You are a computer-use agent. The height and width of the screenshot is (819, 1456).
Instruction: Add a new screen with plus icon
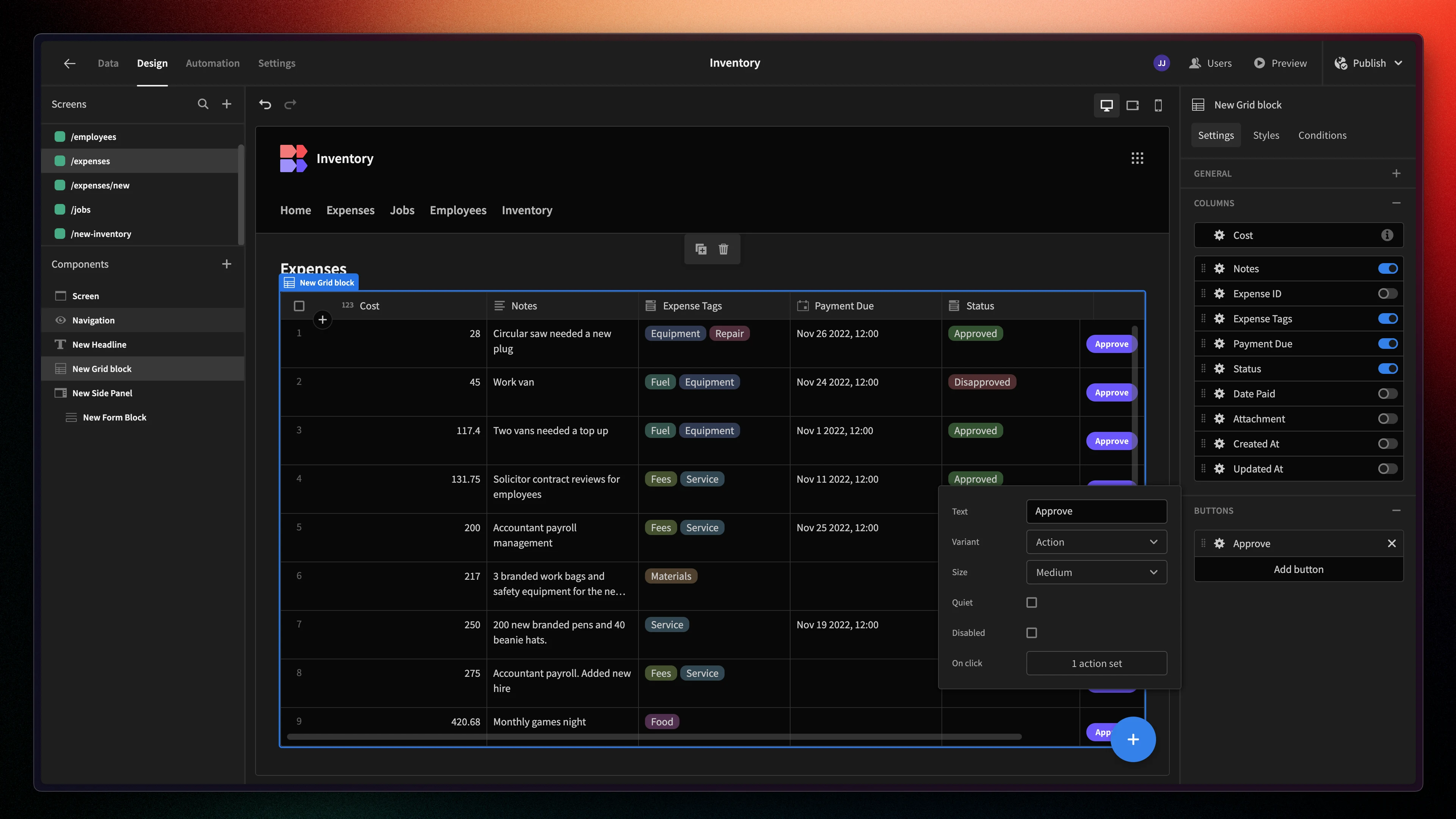[227, 104]
